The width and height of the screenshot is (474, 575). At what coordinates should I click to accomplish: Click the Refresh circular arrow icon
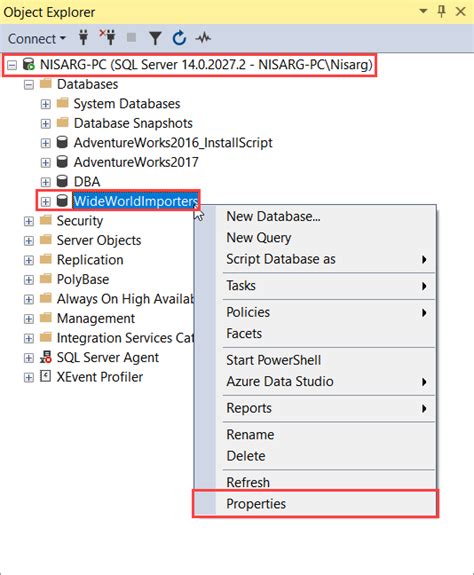(179, 38)
